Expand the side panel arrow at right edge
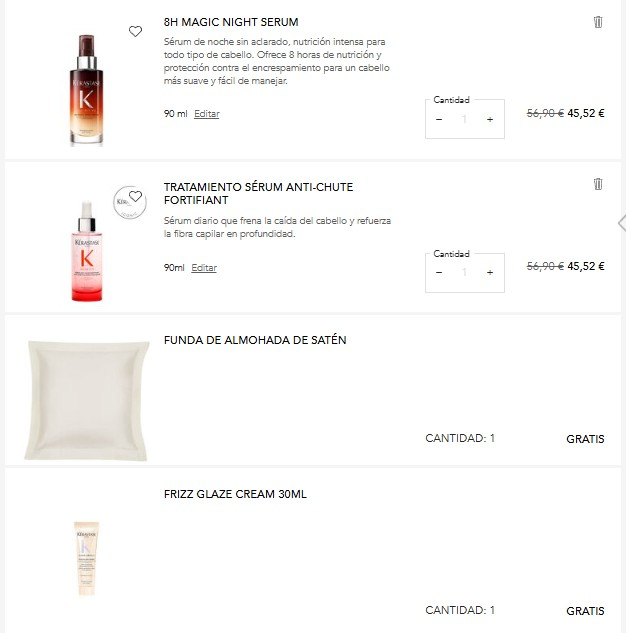Viewport: 626px width, 633px height. (621, 222)
